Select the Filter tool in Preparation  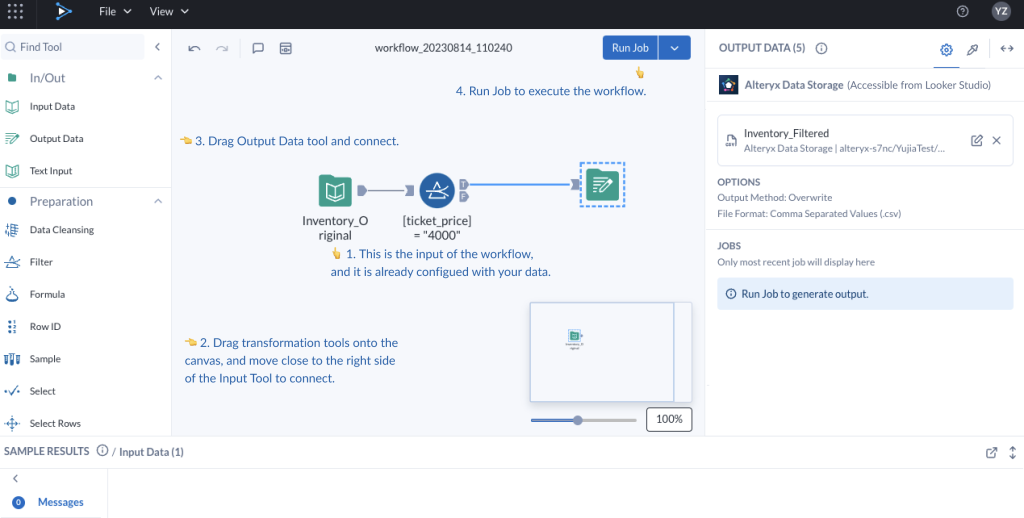[x=41, y=262]
